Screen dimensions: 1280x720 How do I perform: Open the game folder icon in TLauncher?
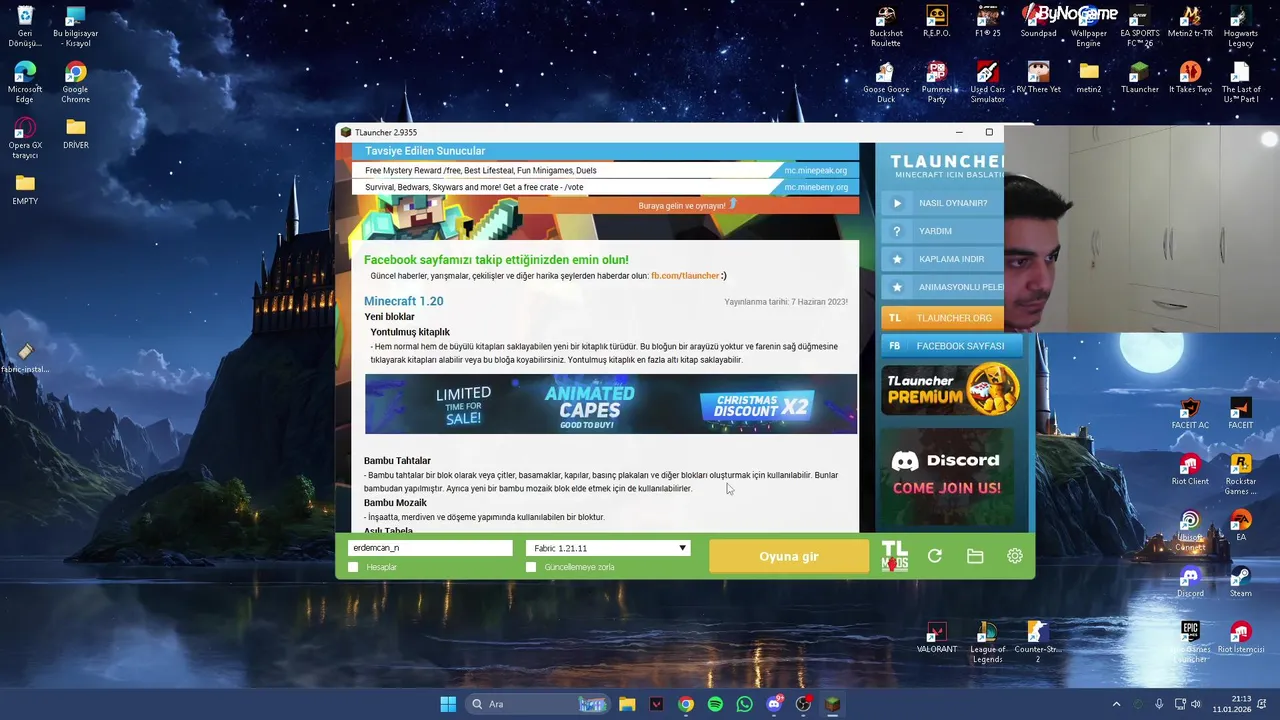975,556
